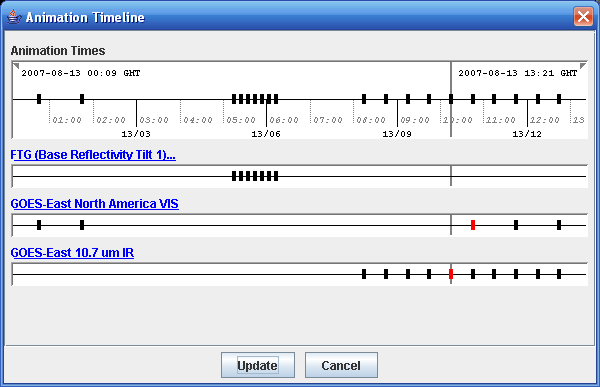The height and width of the screenshot is (387, 600).
Task: Click the 05:00 hour label
Action: click(x=241, y=120)
